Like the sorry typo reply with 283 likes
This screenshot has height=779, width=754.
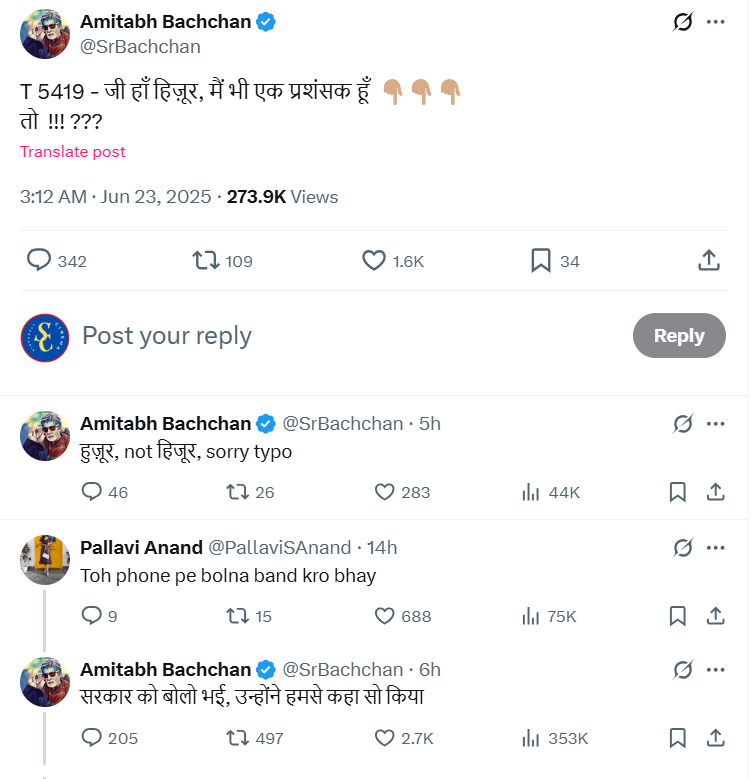coord(386,492)
